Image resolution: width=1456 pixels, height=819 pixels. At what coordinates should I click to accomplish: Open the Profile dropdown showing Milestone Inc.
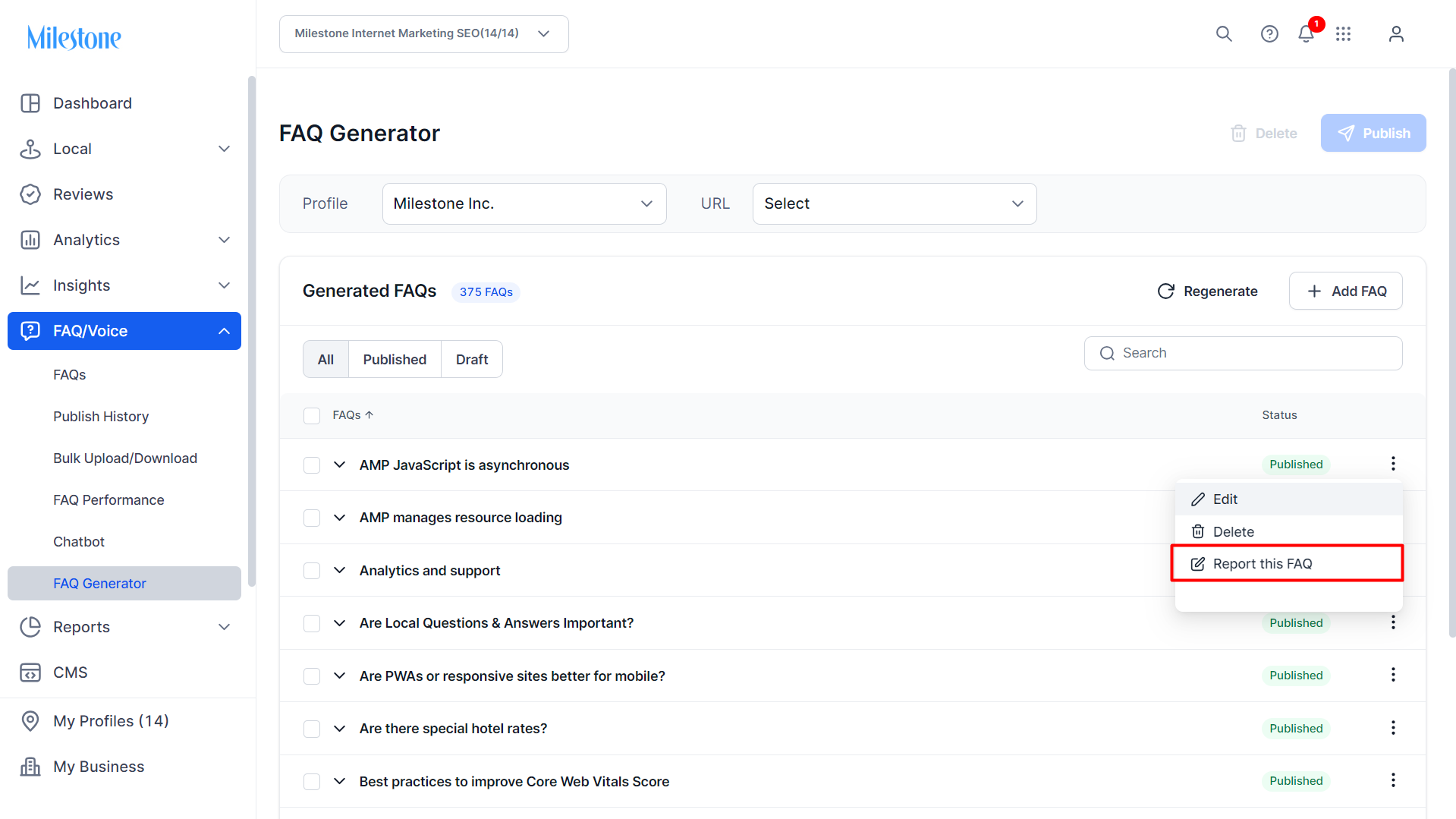coord(524,203)
